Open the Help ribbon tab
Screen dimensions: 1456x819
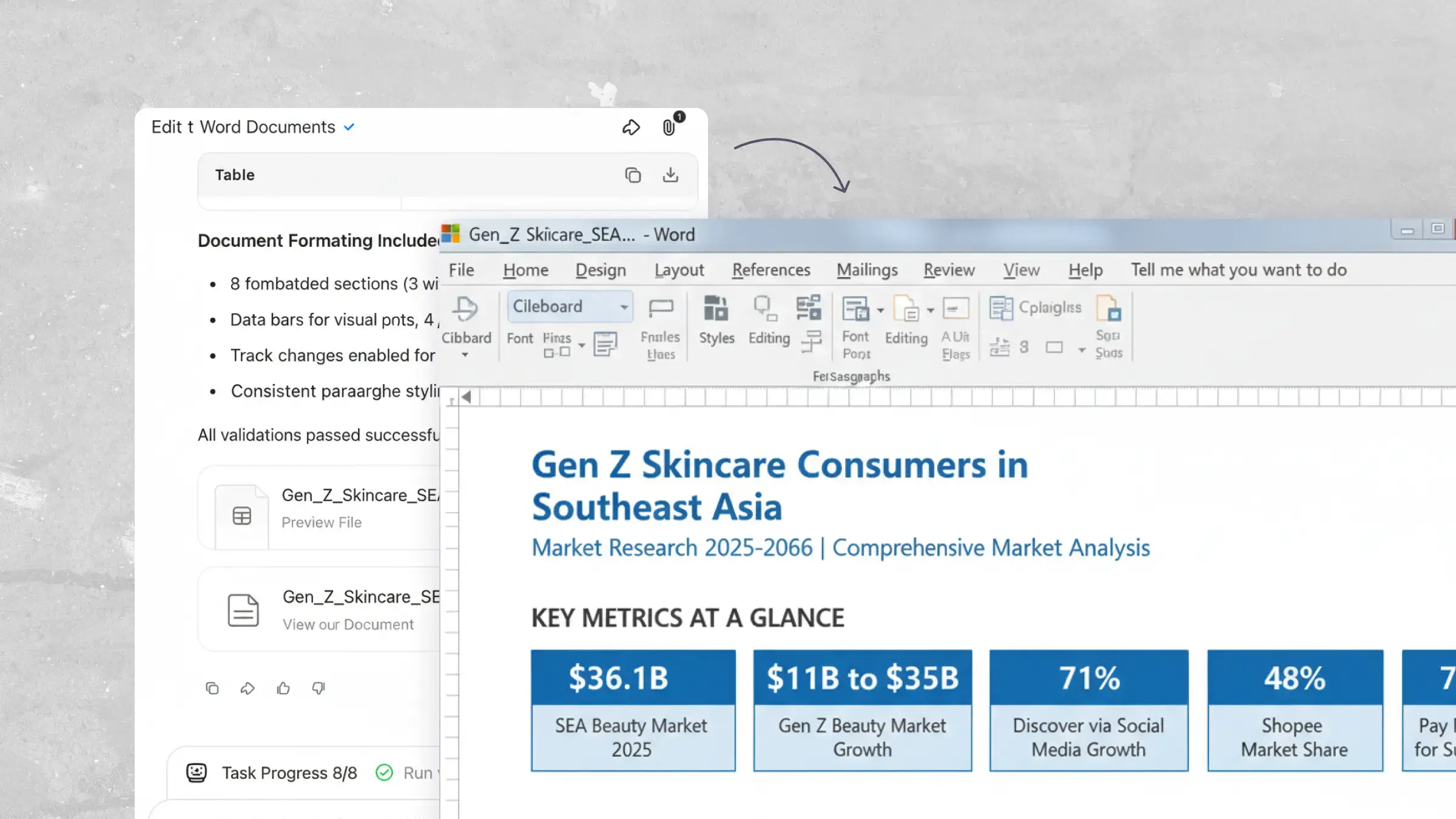point(1086,270)
